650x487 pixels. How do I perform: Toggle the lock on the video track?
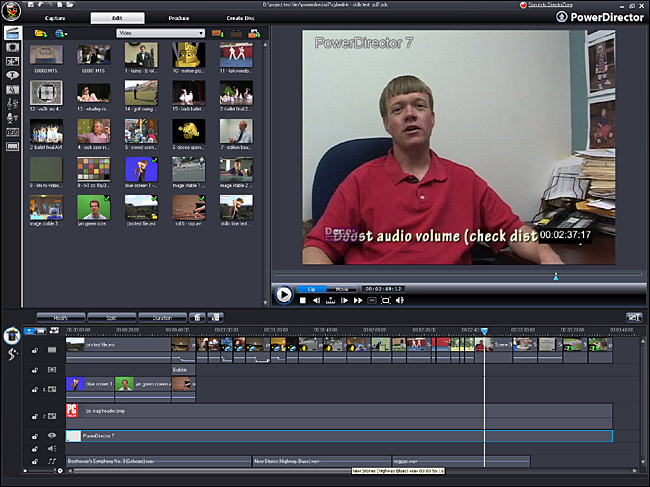[x=35, y=348]
